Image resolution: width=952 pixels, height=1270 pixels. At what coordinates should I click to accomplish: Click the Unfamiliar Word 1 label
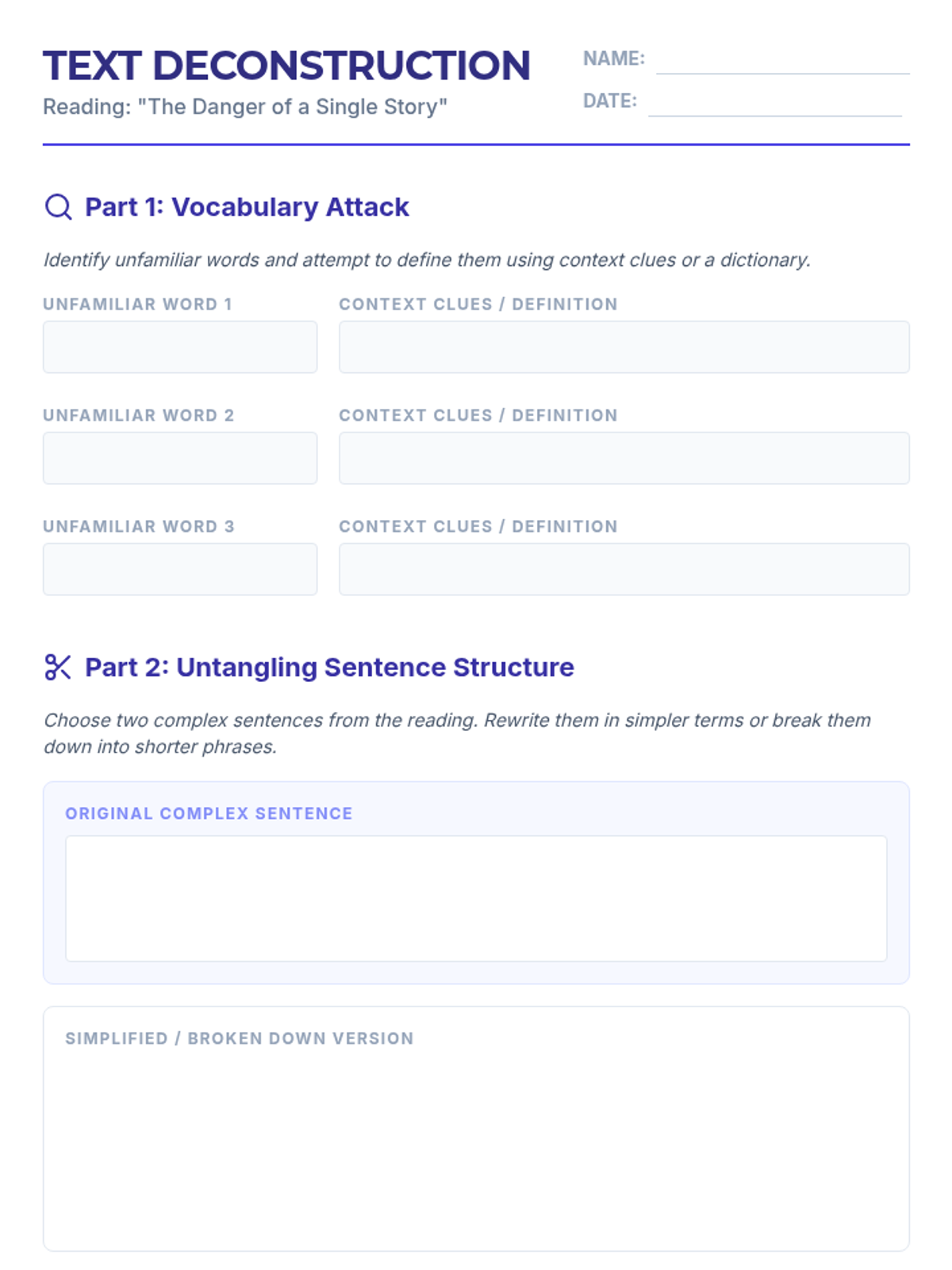point(137,304)
